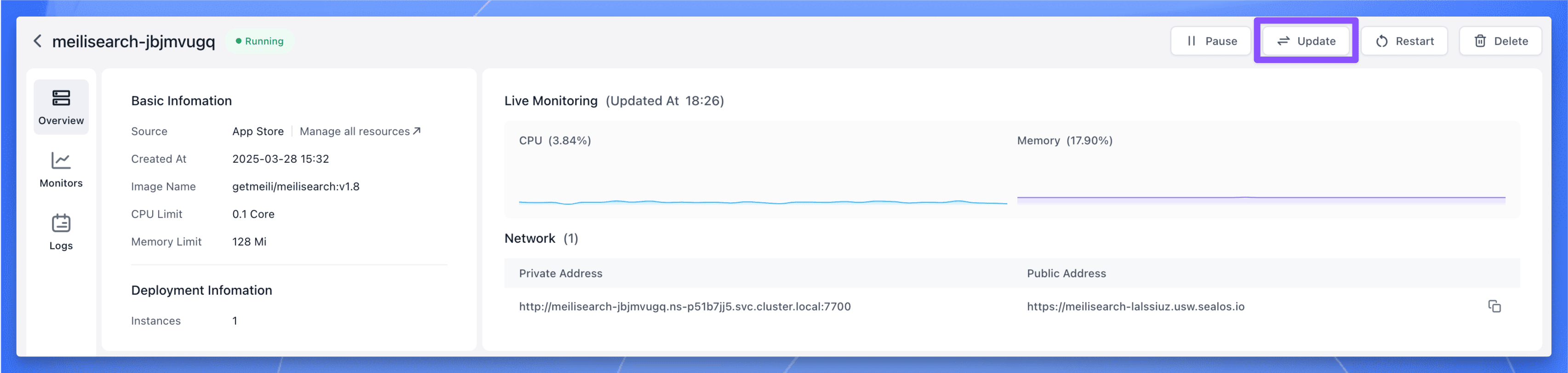The image size is (1568, 373).
Task: Open the public address https://meilisearch-lalssiuz.usw.sealos.io
Action: tap(1136, 307)
